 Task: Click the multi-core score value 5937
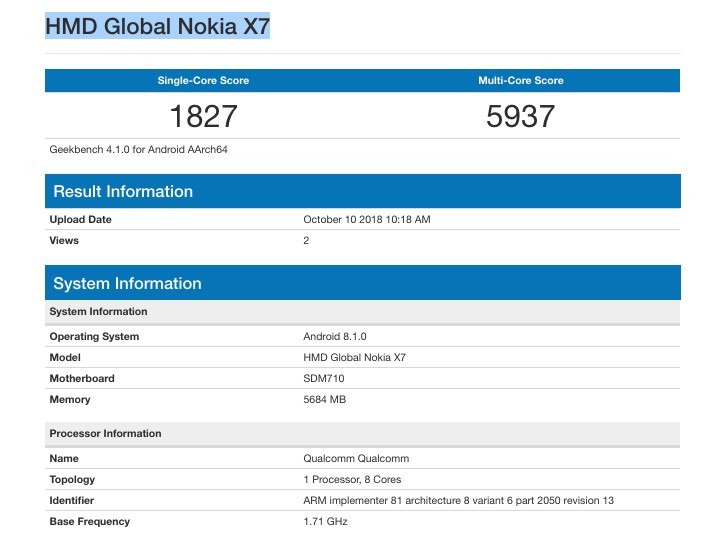(520, 116)
